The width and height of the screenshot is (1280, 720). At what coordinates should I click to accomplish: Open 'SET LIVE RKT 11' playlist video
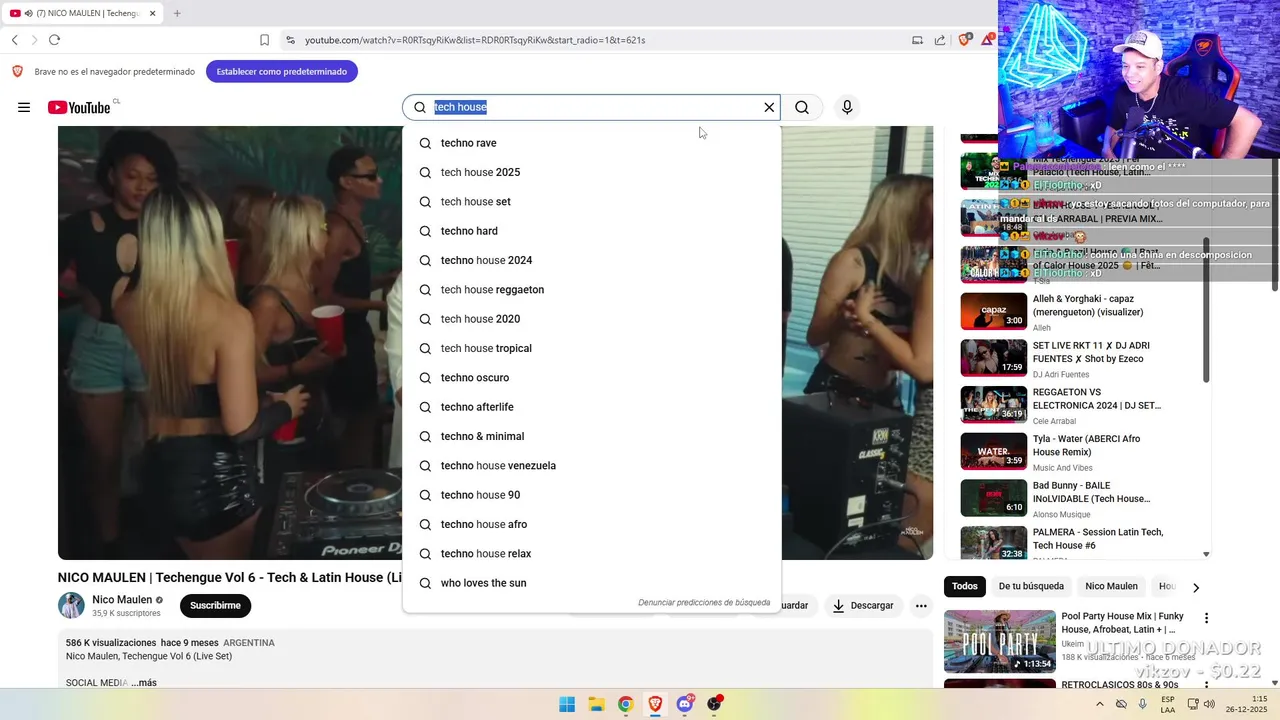coord(1080,358)
